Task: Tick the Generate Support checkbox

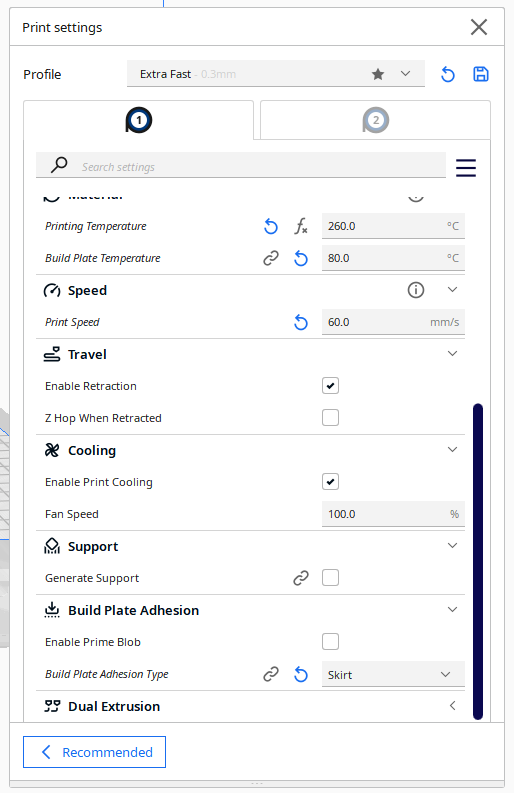Action: coord(330,578)
